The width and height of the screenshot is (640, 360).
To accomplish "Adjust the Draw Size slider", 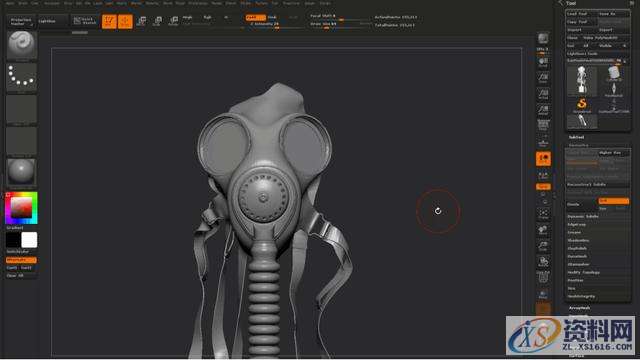I will coord(339,25).
